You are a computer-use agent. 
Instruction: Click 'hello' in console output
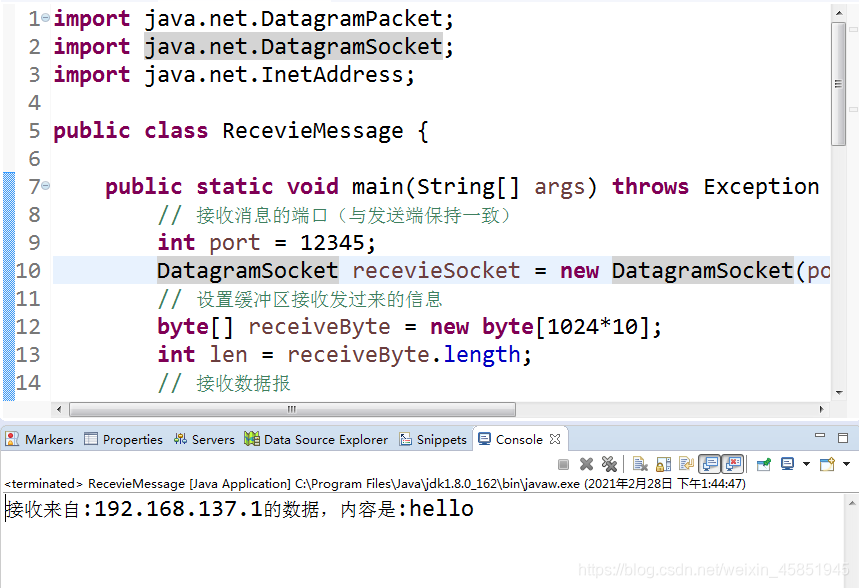tap(442, 509)
